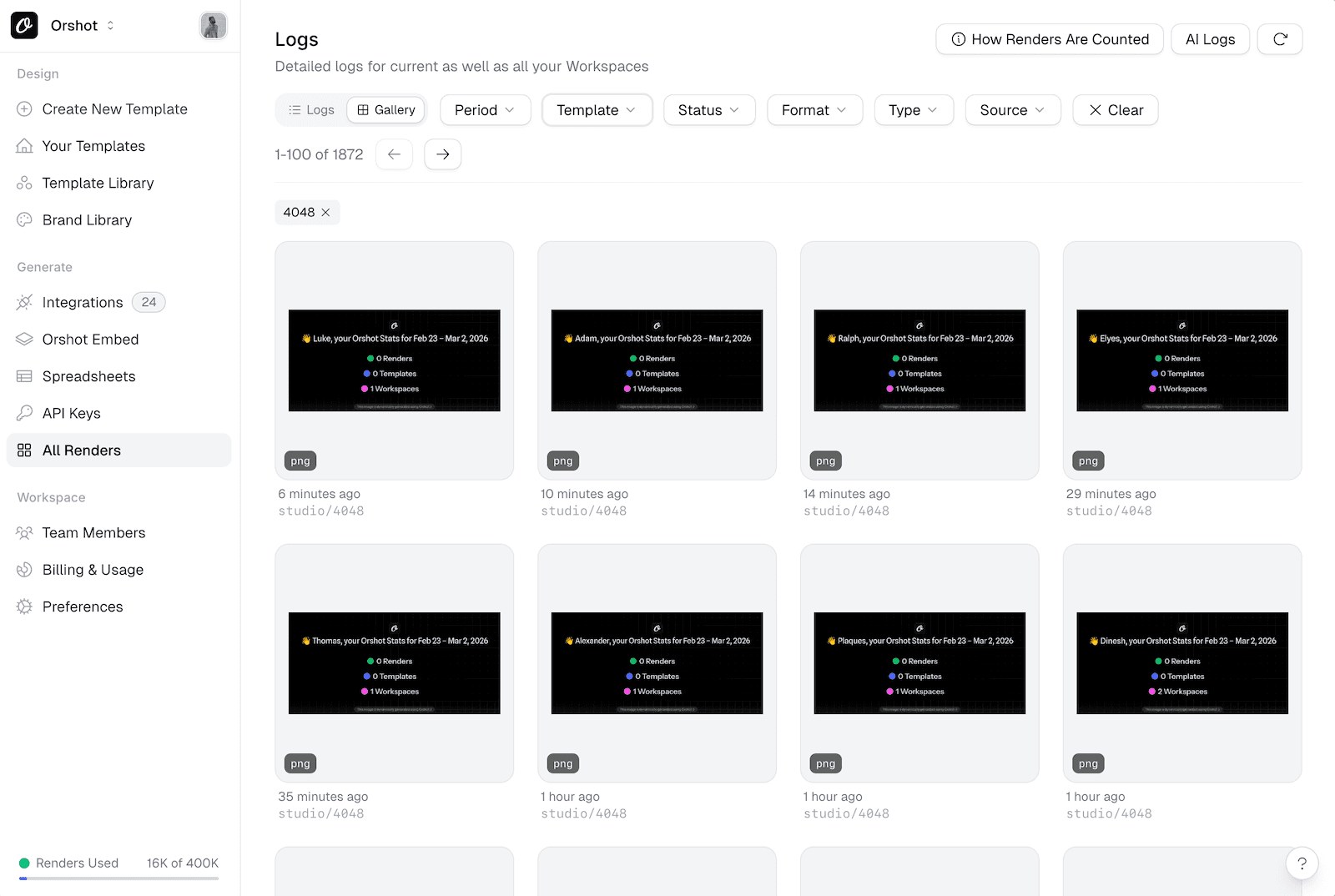Open Integrations in the sidebar

pos(83,303)
